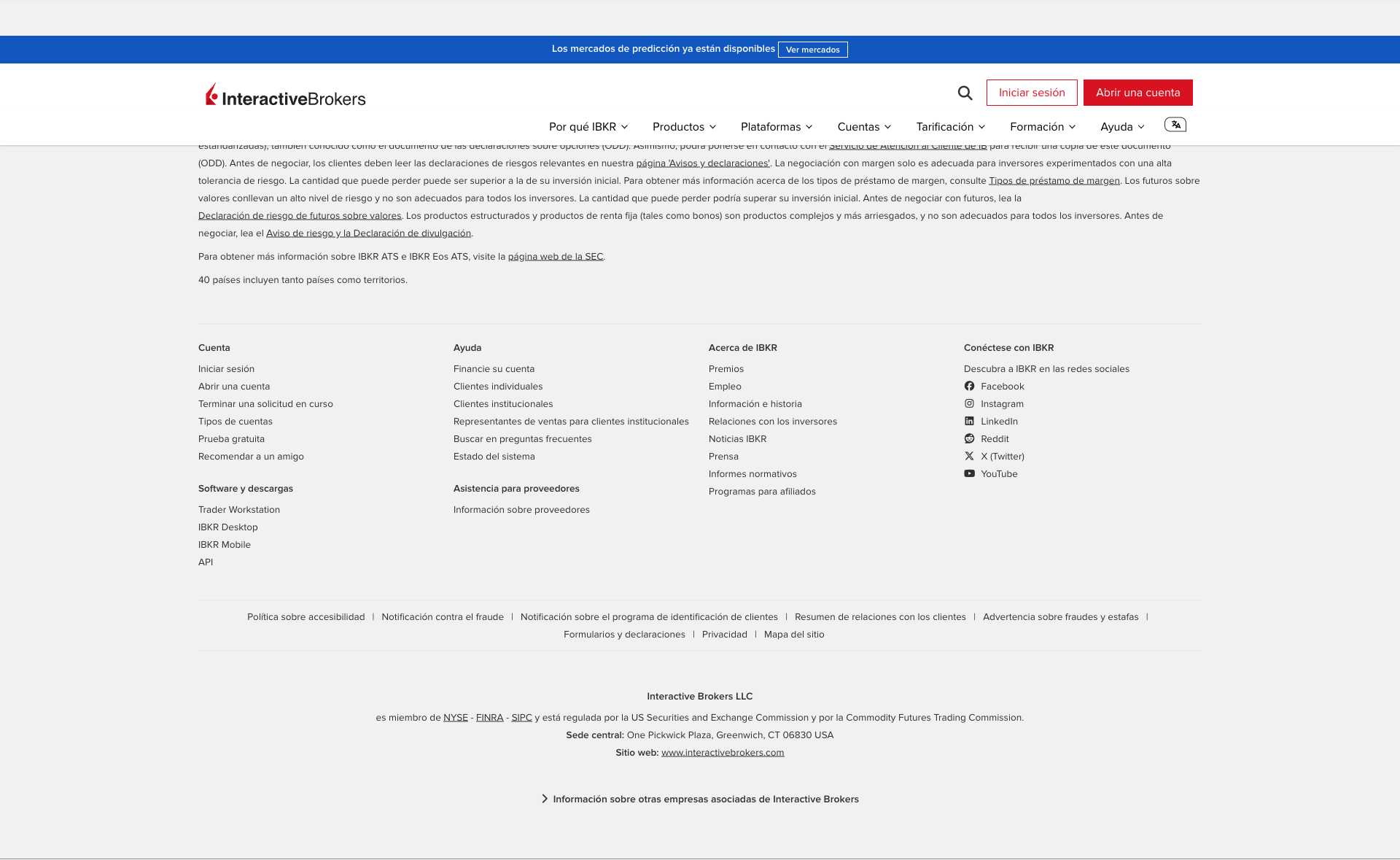This screenshot has height=860, width=1400.
Task: Click Iniciar sesión in footer Cuenta list
Action: (226, 369)
